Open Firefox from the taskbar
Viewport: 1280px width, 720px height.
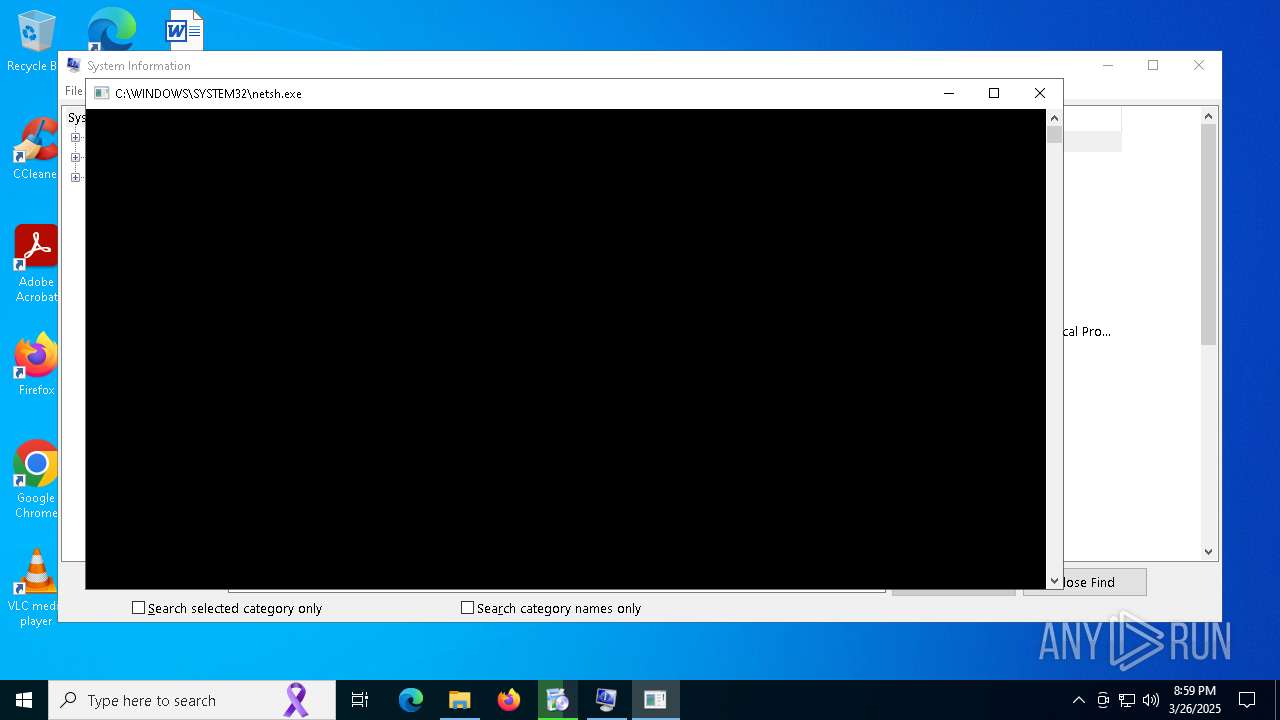[x=509, y=700]
